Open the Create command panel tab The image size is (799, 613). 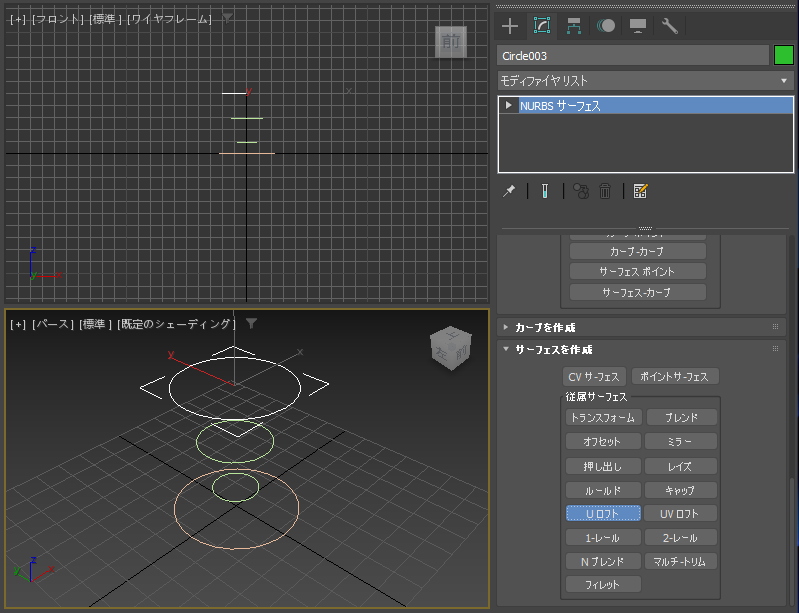click(x=510, y=26)
